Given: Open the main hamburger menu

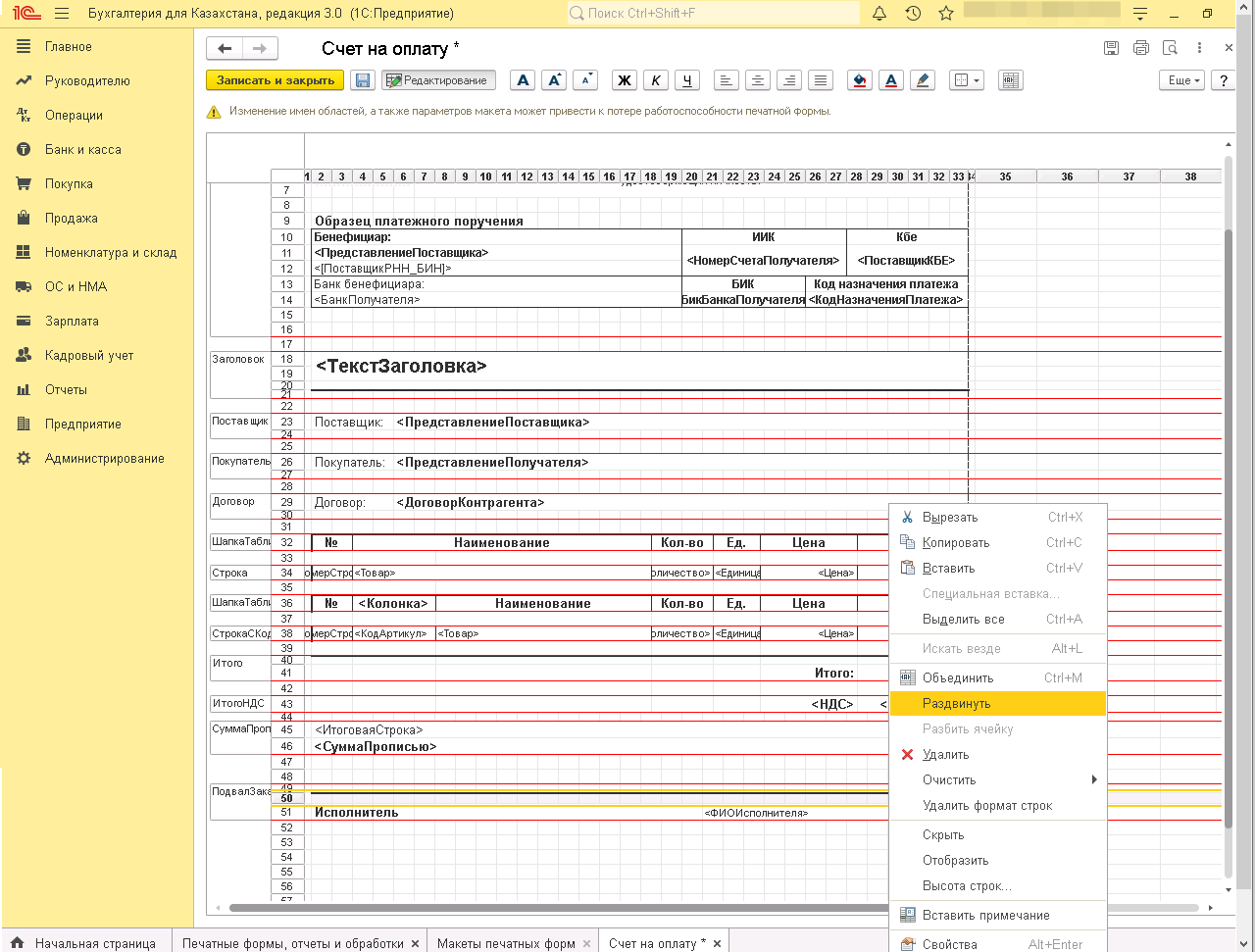Looking at the screenshot, I should tap(62, 14).
